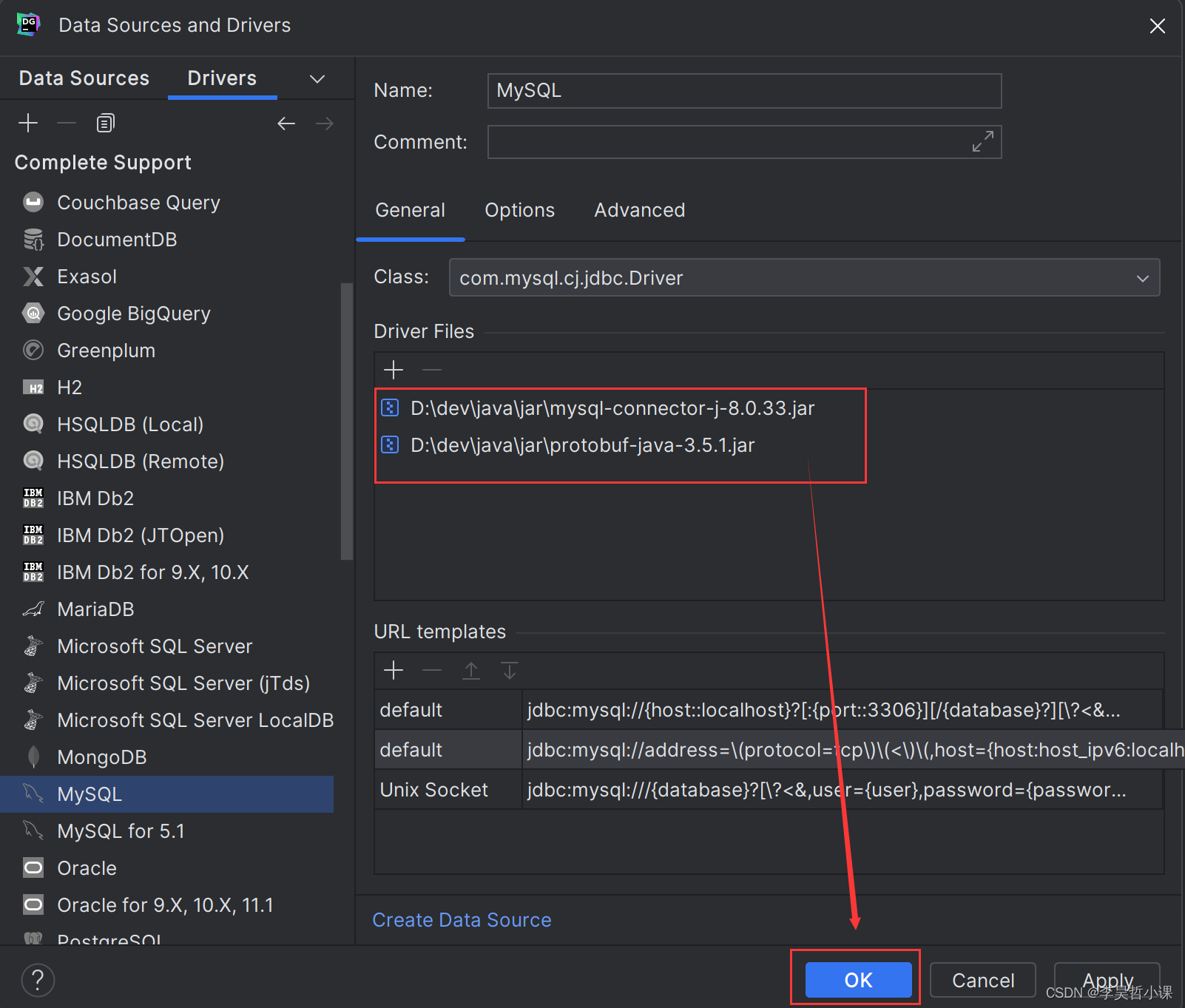This screenshot has width=1185, height=1008.
Task: Select Microsoft SQL Server (jTds) driver
Action: coord(166,683)
